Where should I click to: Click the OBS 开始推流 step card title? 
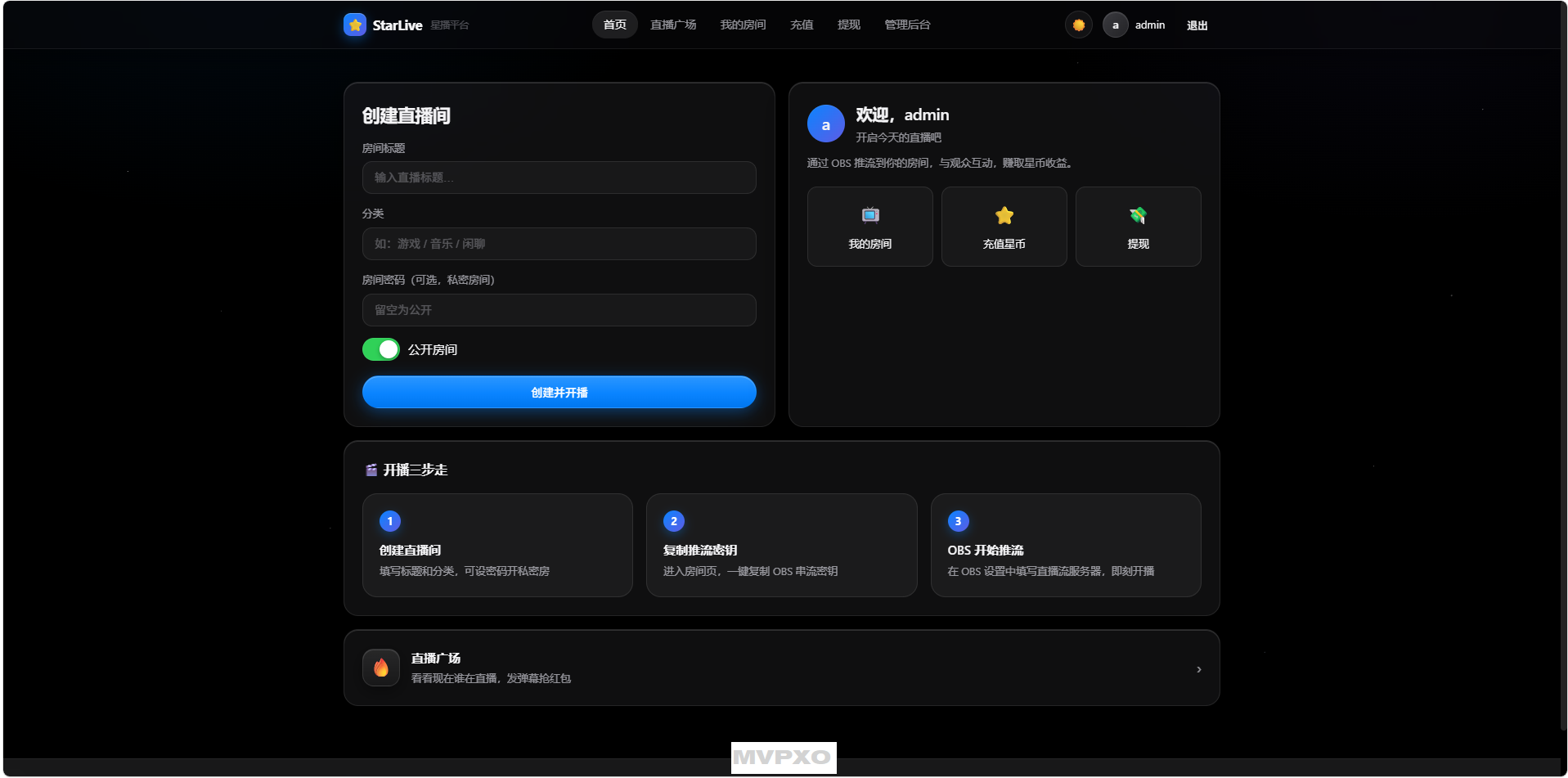click(x=986, y=550)
